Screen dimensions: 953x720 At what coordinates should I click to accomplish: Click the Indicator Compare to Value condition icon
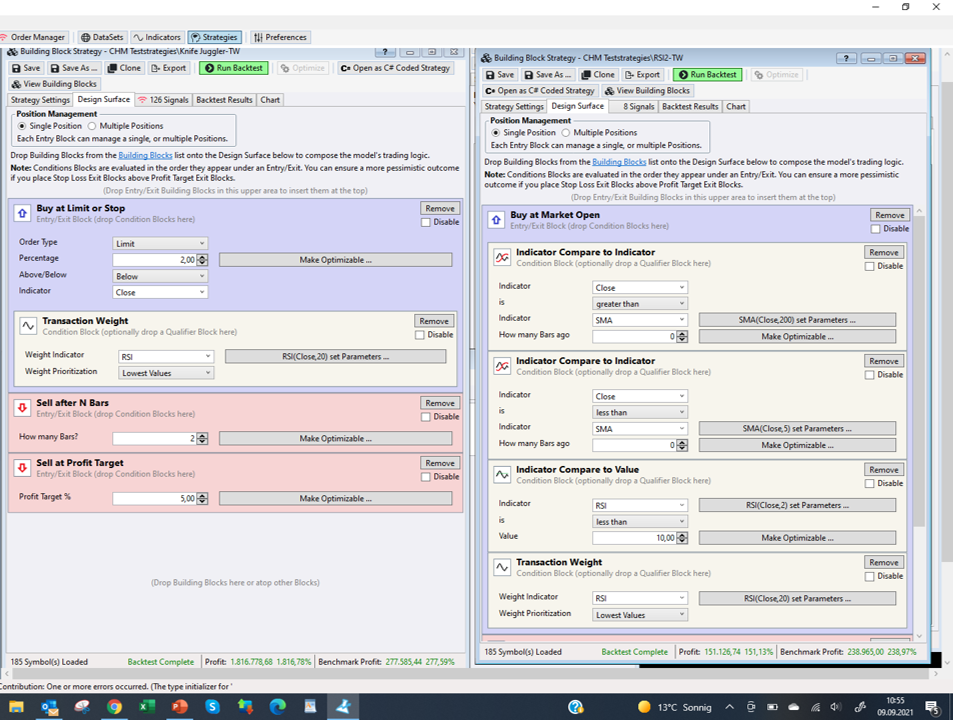click(x=502, y=475)
